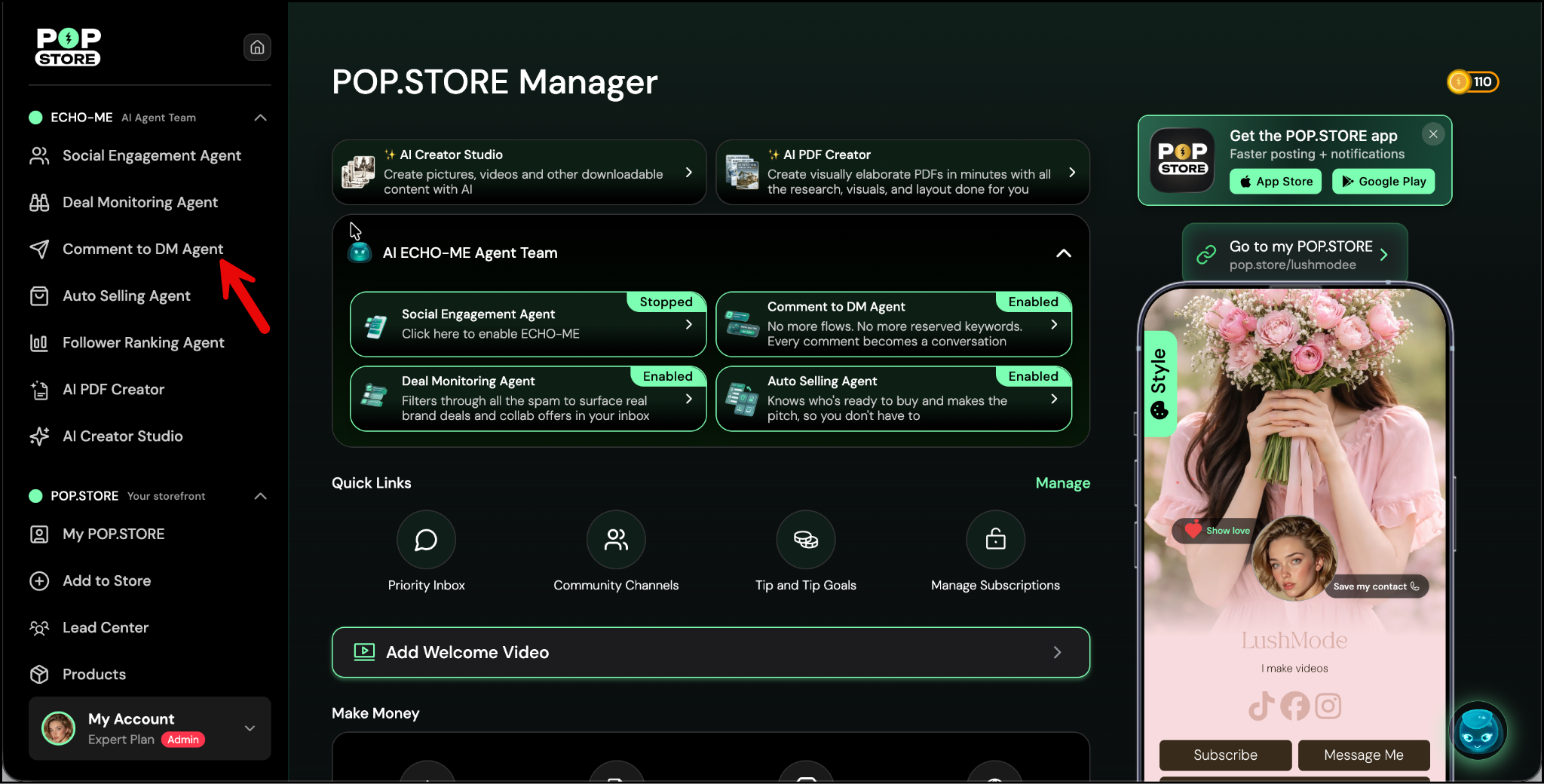This screenshot has width=1544, height=784.
Task: Click the Enabled status on Auto Selling card
Action: (x=1033, y=376)
